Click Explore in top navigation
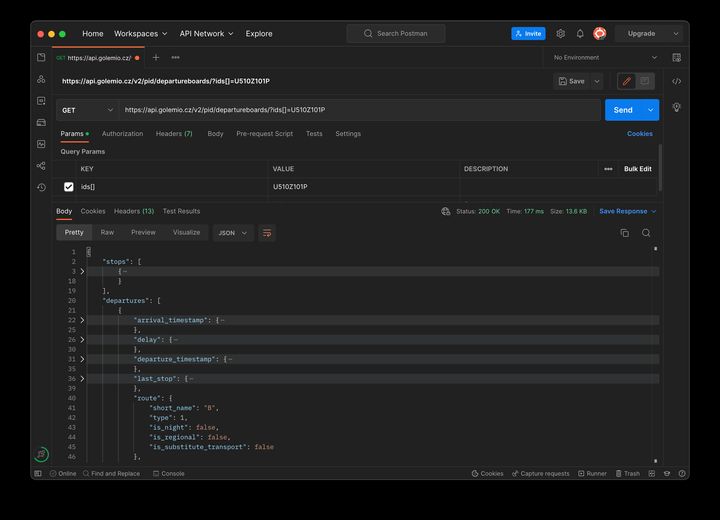Image resolution: width=720 pixels, height=520 pixels. pyautogui.click(x=259, y=34)
